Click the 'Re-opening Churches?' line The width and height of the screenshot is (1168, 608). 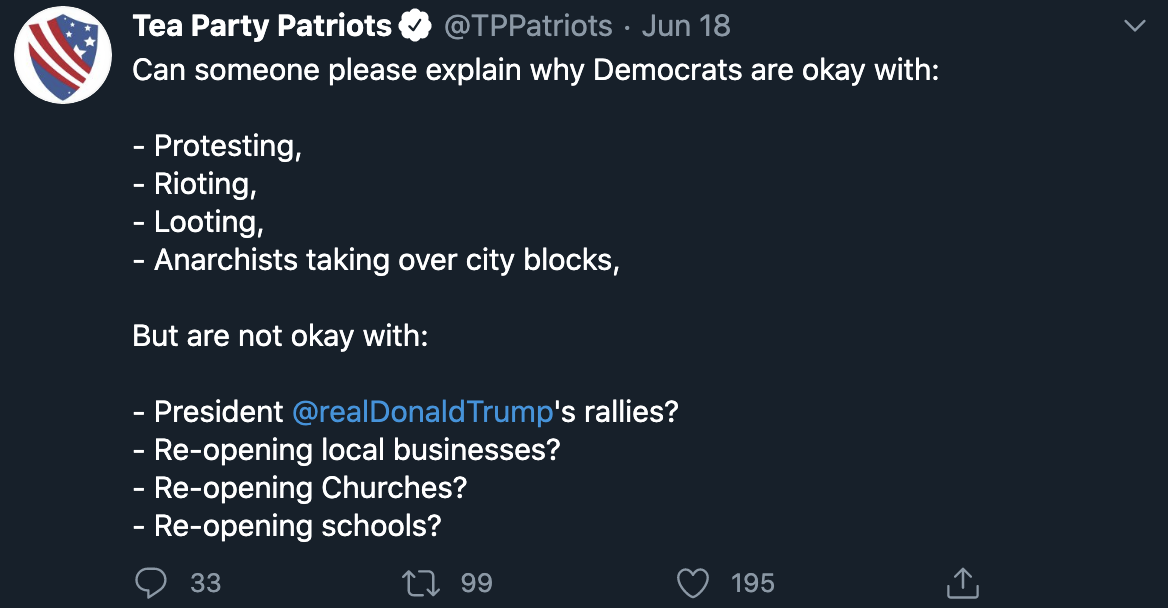click(299, 488)
